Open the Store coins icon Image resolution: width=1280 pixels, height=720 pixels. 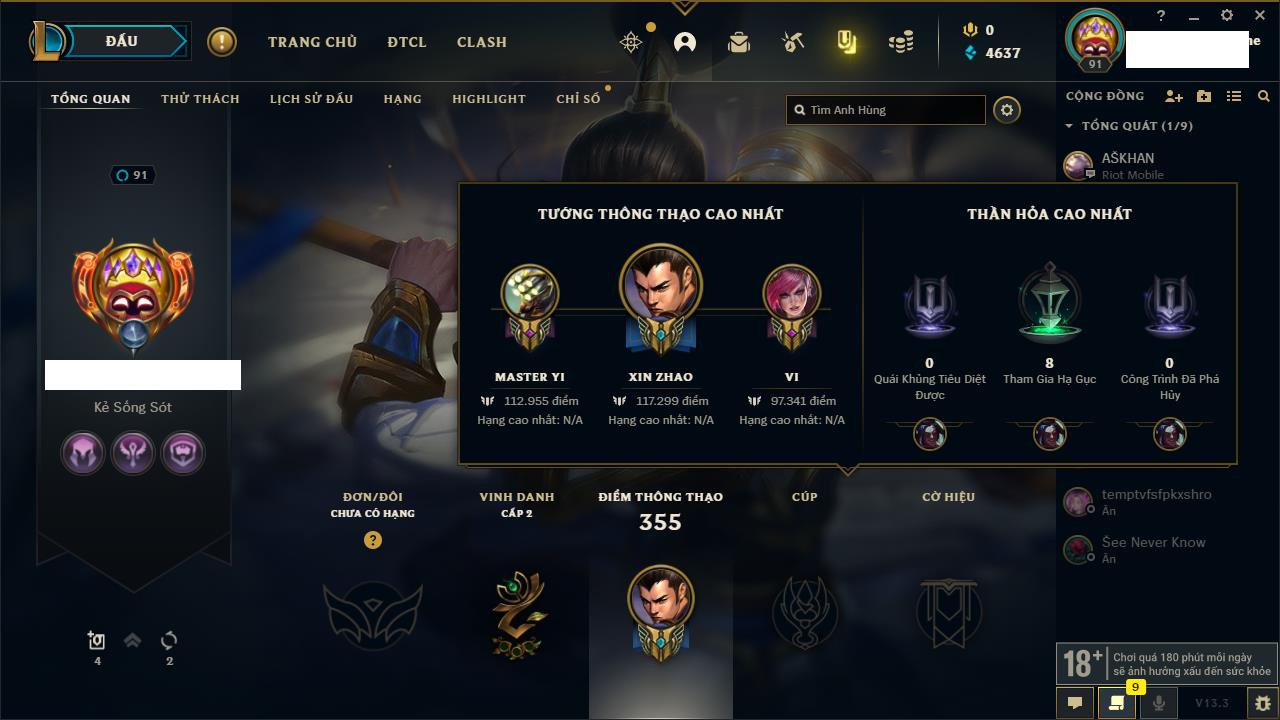(901, 42)
